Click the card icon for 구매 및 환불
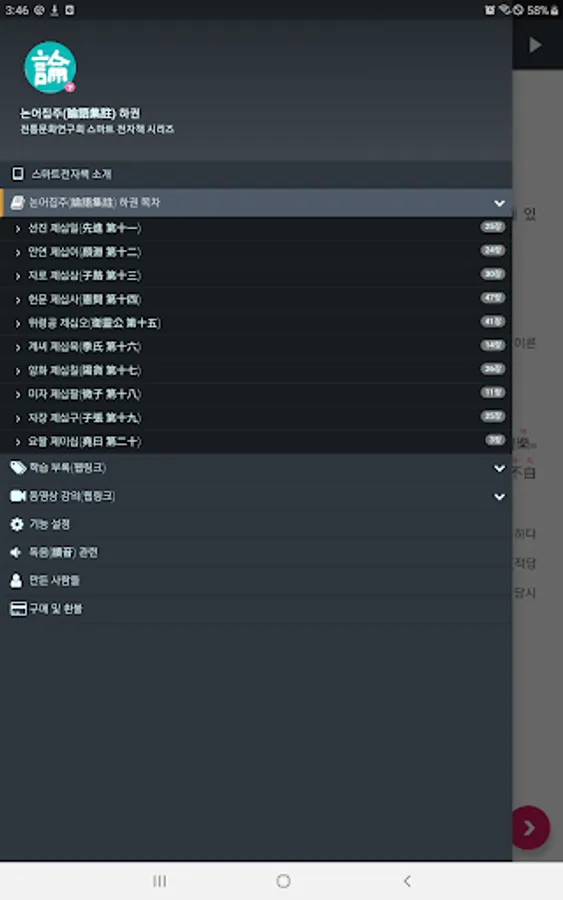 pyautogui.click(x=18, y=608)
